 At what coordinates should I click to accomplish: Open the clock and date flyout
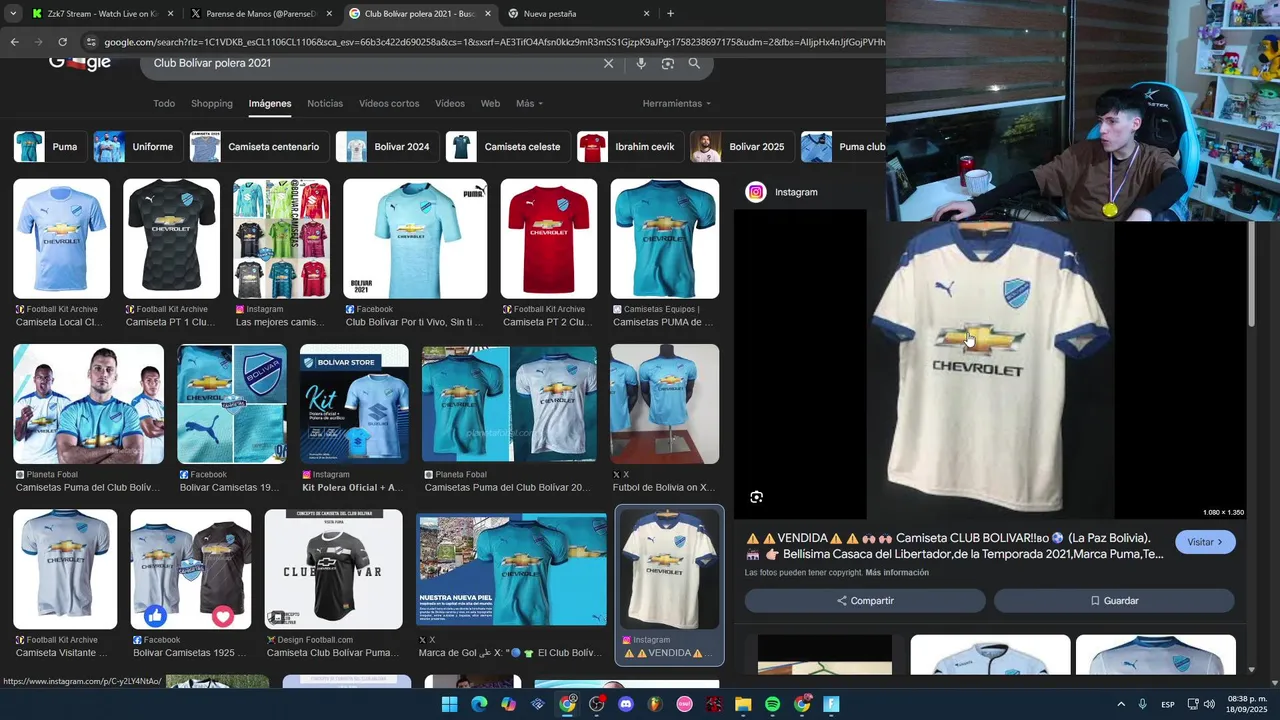tap(1244, 704)
